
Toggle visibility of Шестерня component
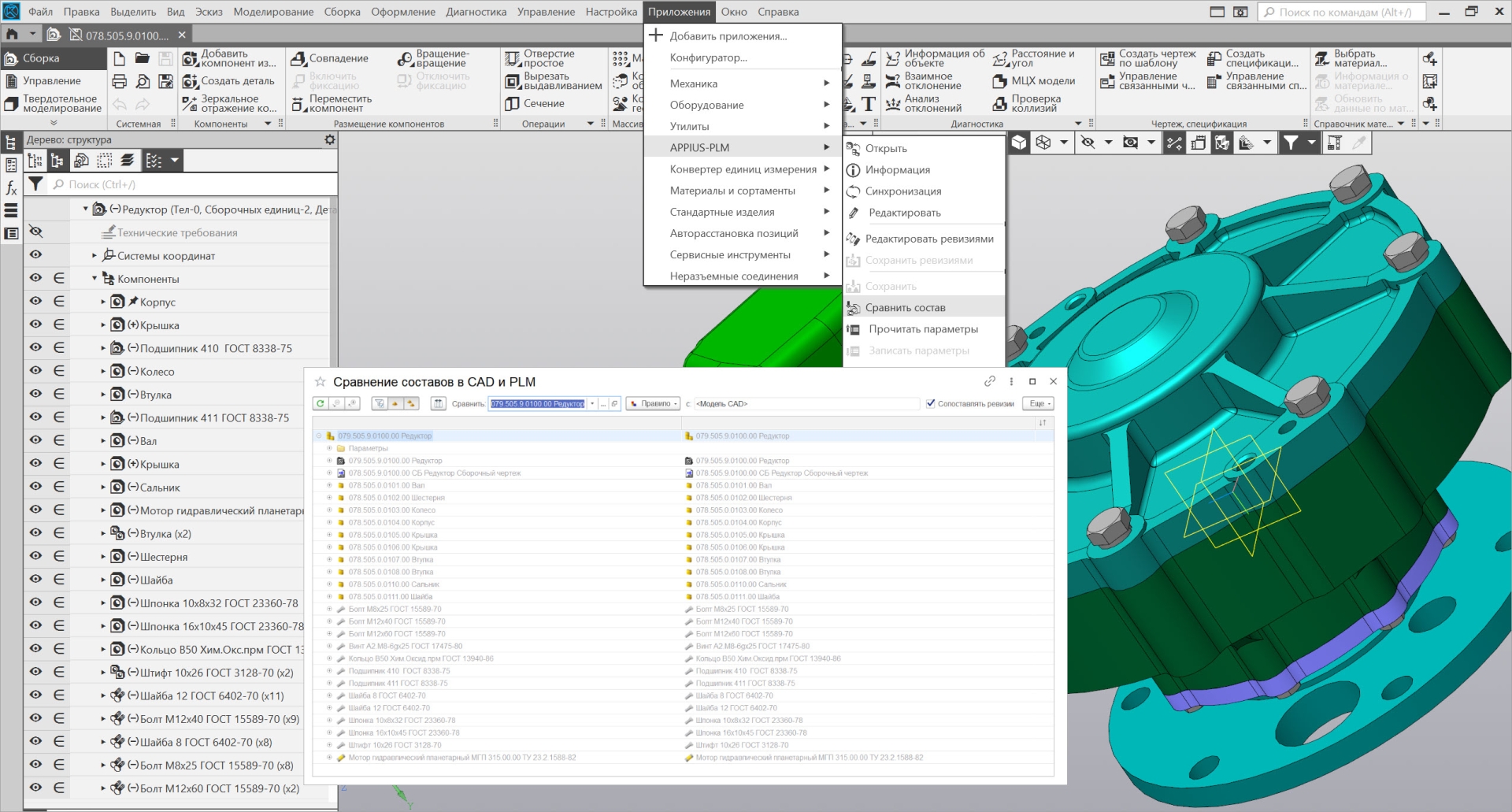35,555
